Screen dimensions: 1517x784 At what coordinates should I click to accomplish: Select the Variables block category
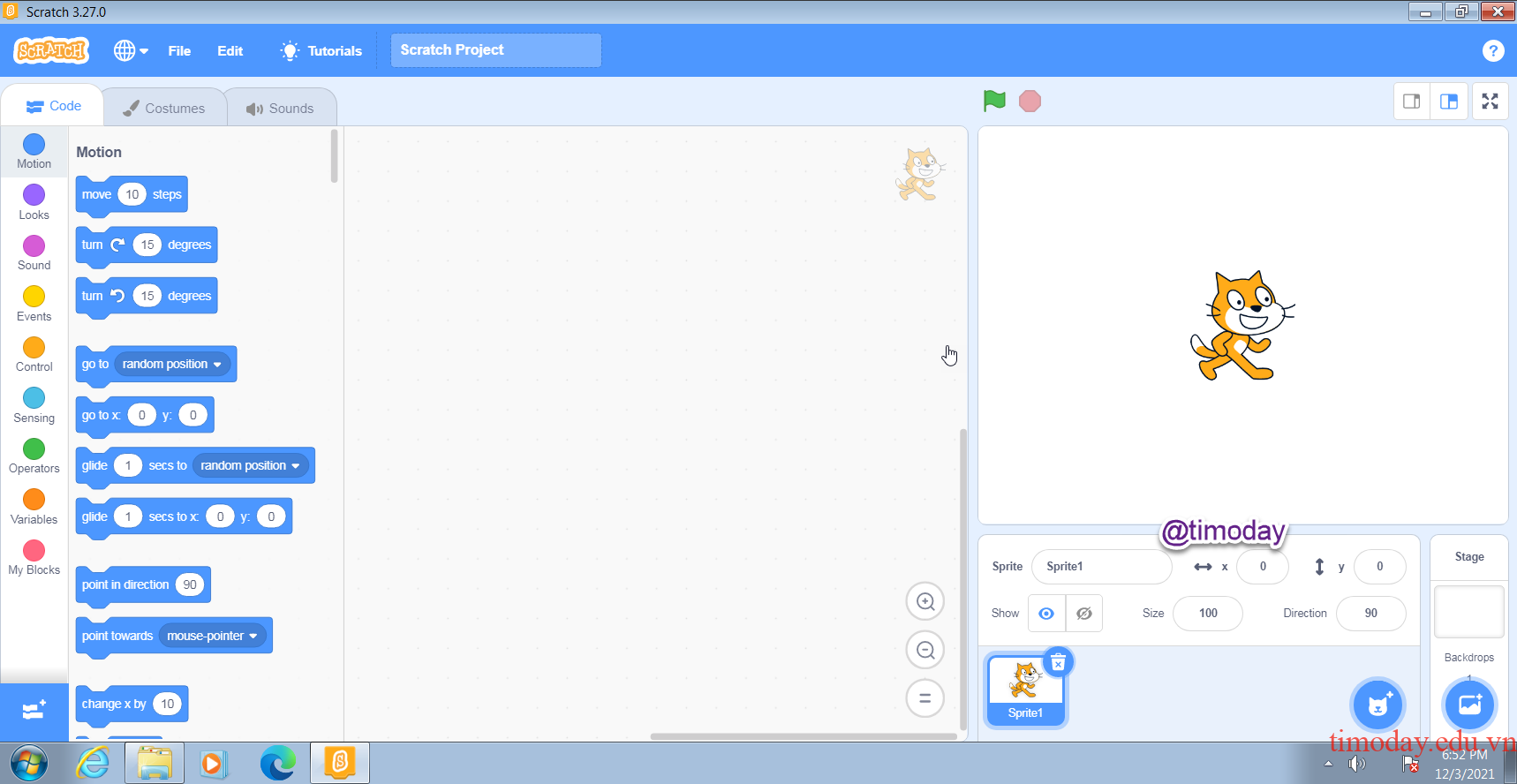point(34,507)
